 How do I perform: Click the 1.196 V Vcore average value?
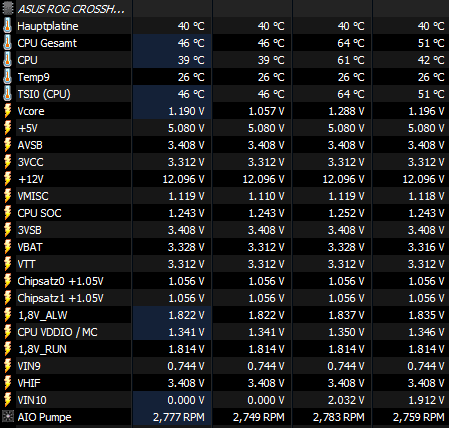coord(426,111)
